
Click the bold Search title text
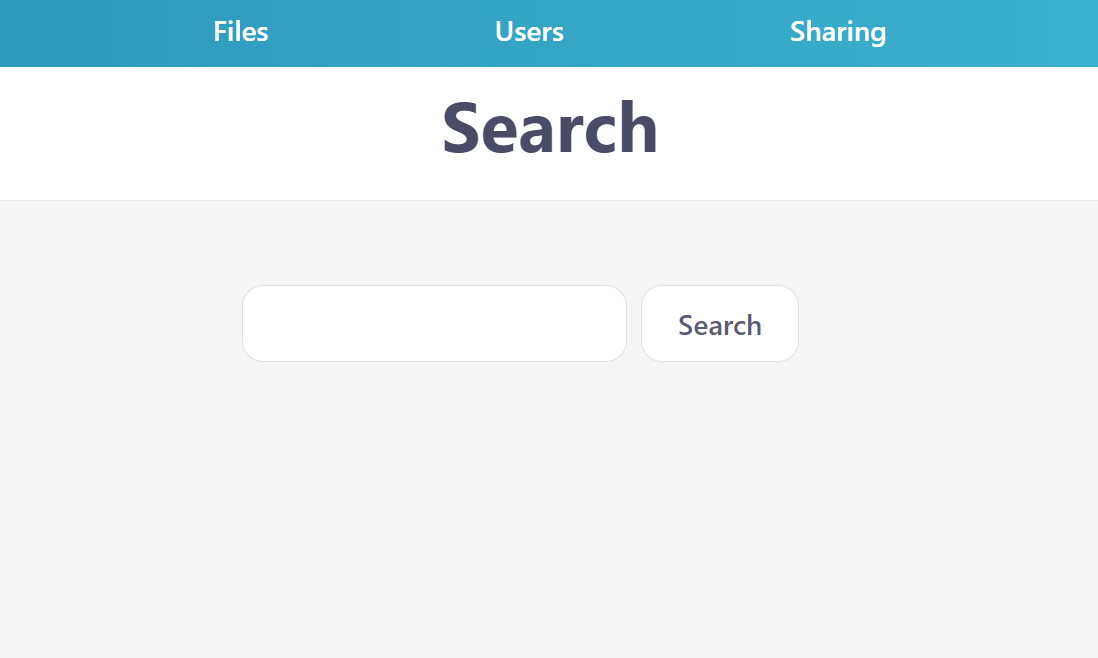coord(550,128)
